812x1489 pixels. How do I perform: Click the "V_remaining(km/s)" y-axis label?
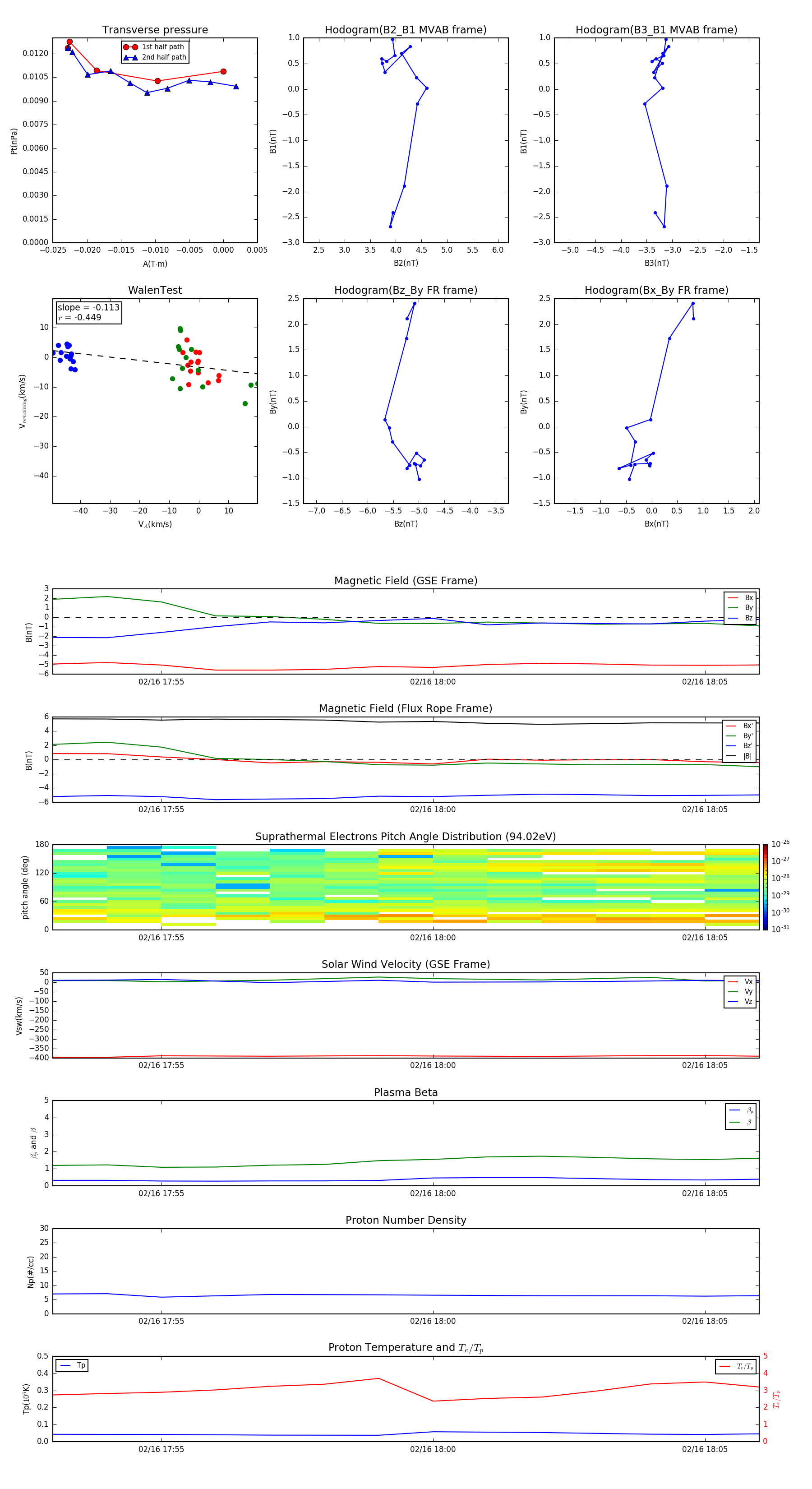click(x=22, y=401)
